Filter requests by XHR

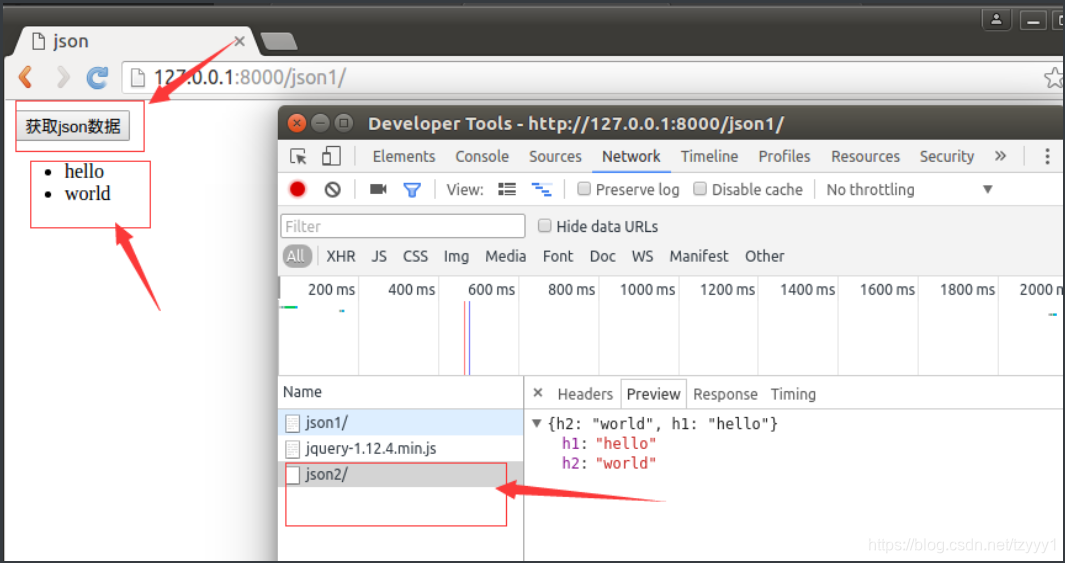341,256
